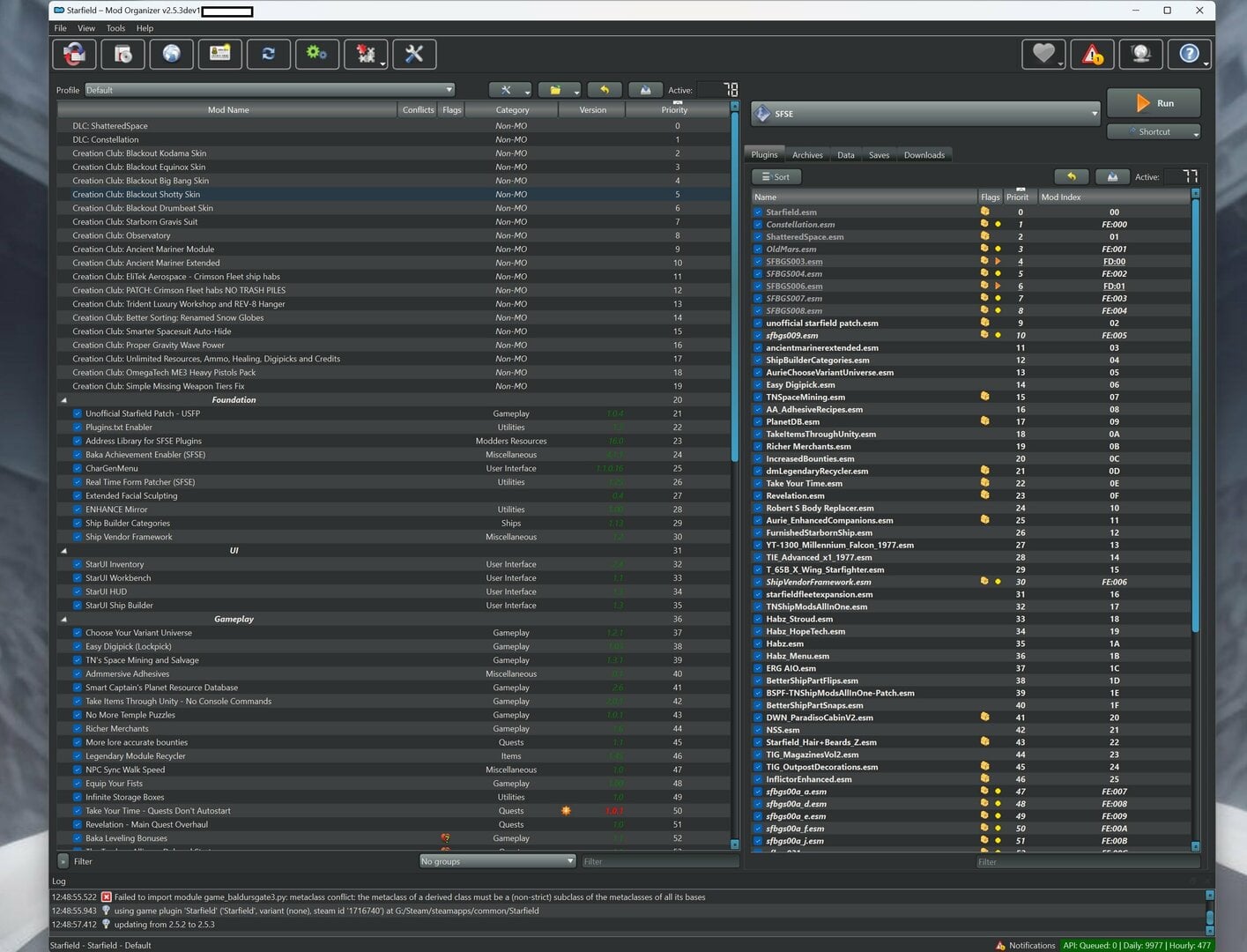Click the Log panel scrollbar

click(1210, 919)
